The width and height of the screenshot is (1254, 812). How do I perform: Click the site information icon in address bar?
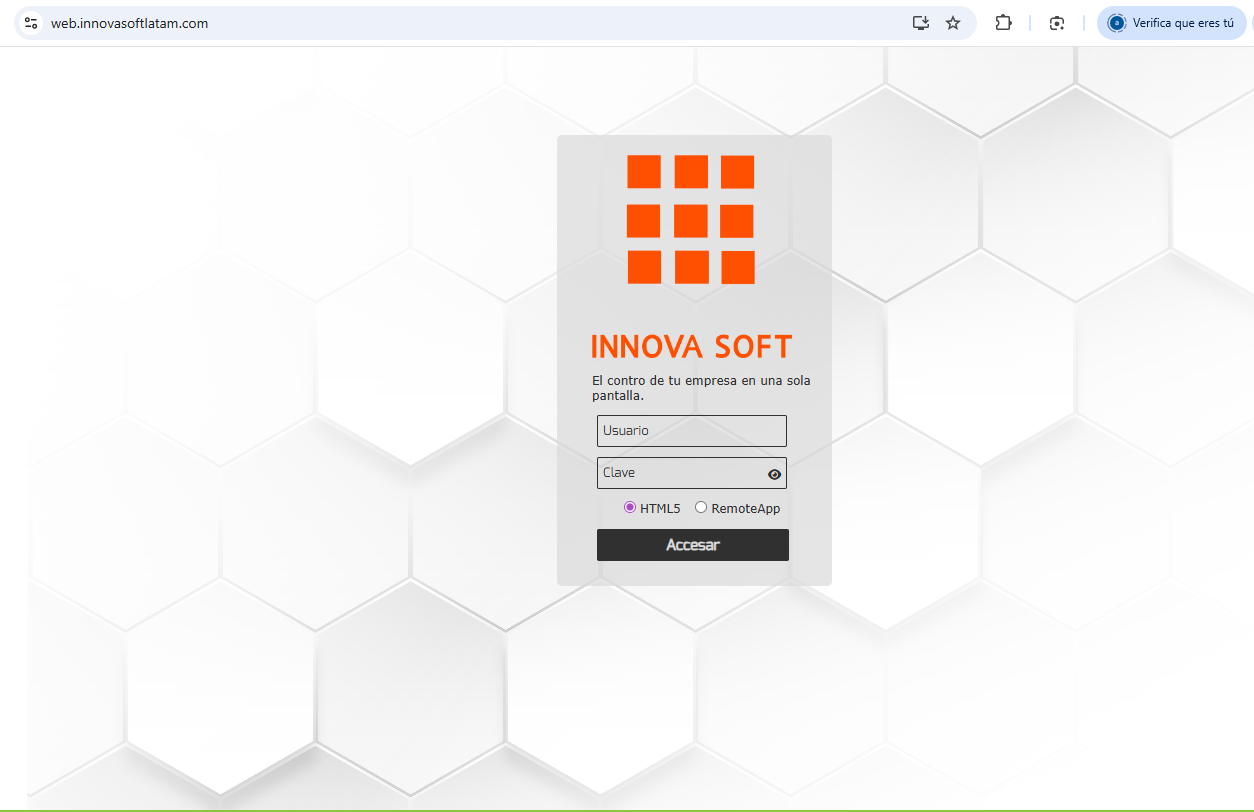(31, 23)
